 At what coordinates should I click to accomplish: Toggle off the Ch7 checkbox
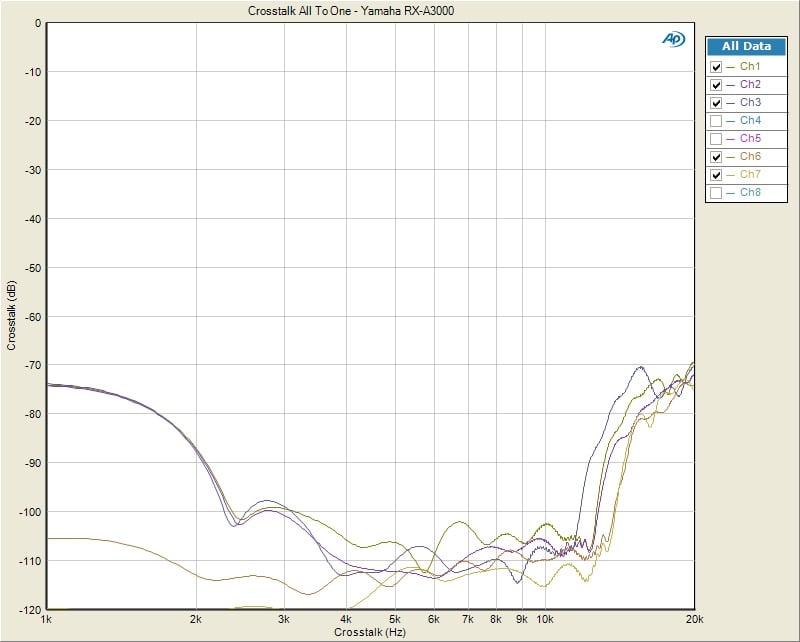(x=716, y=175)
